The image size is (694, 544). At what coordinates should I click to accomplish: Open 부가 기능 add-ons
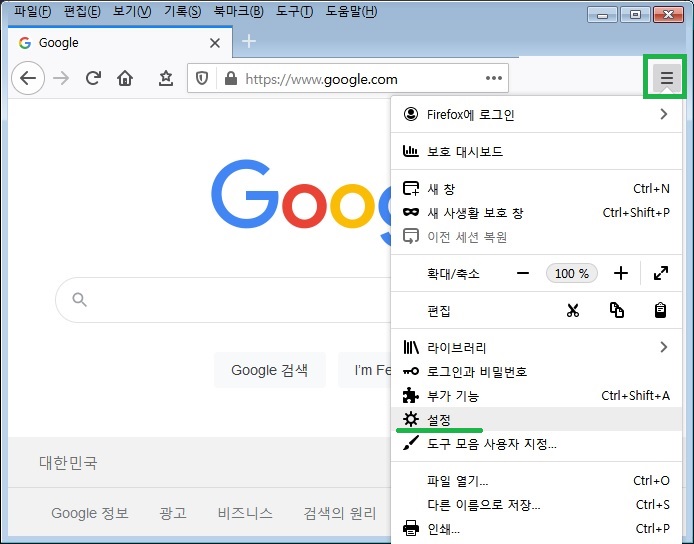pyautogui.click(x=536, y=395)
